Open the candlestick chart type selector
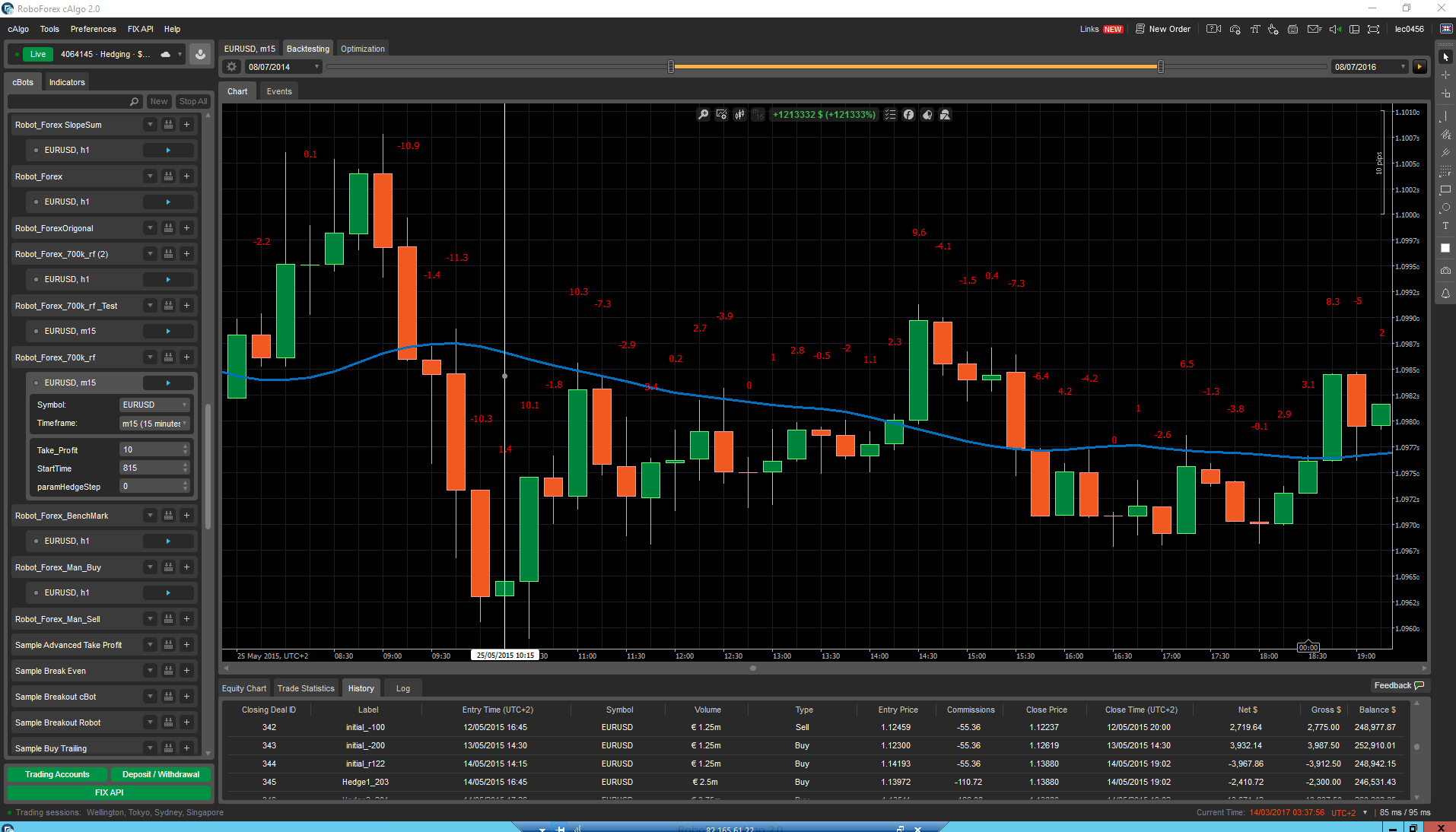Image resolution: width=1456 pixels, height=832 pixels. click(x=739, y=115)
